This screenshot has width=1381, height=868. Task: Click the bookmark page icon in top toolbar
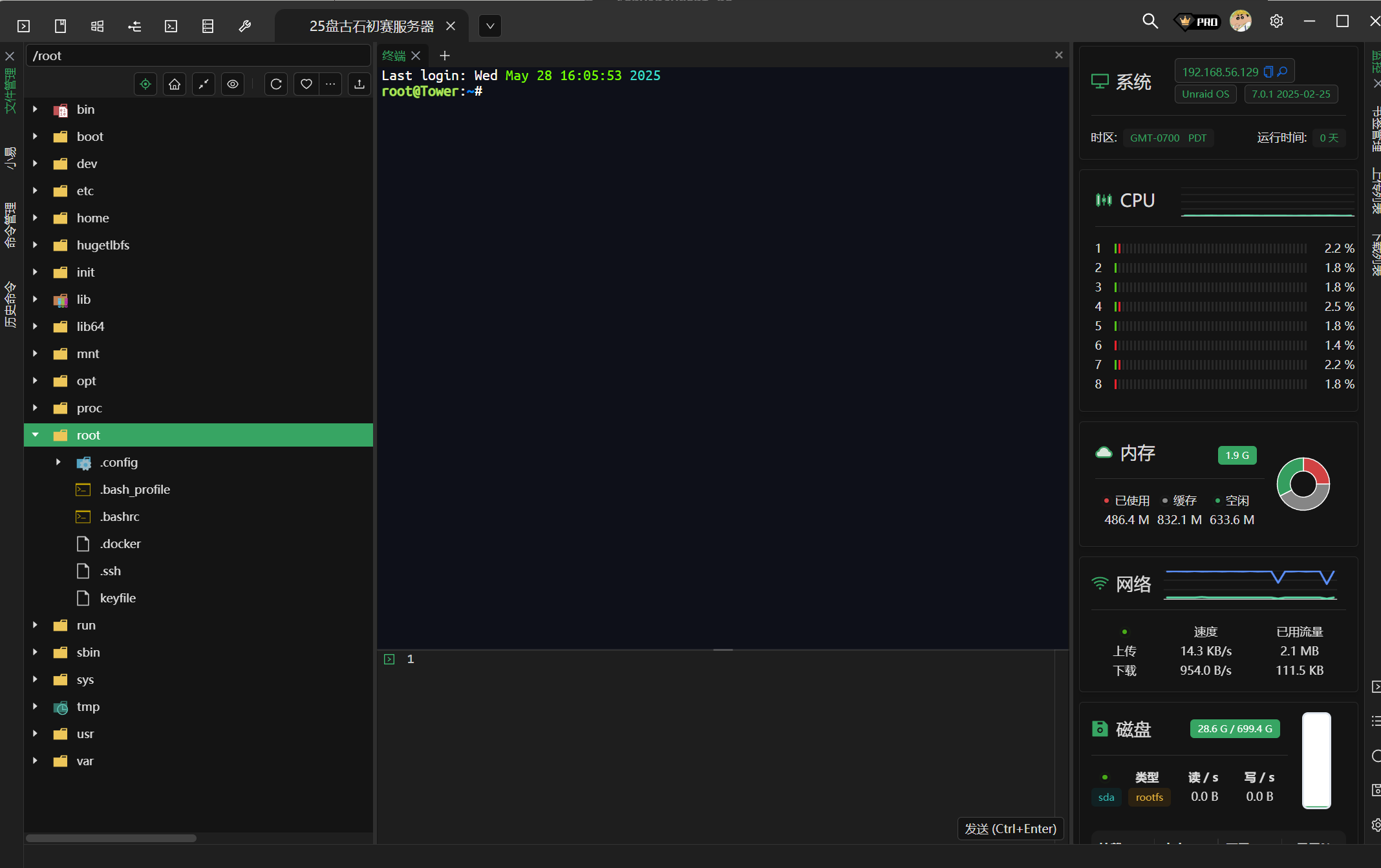60,26
